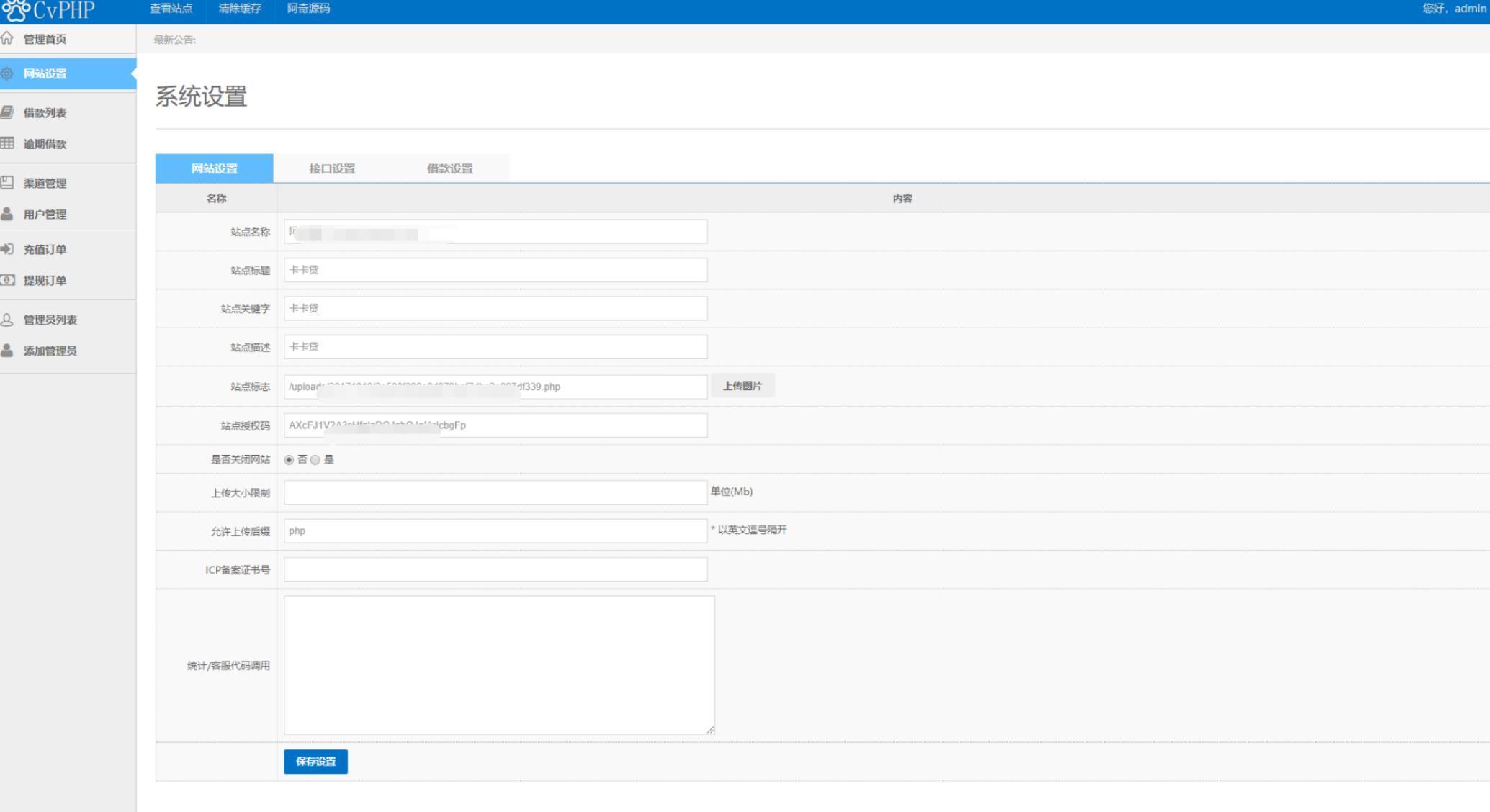
Task: Select the icon beside 渠道管理
Action: point(6,183)
